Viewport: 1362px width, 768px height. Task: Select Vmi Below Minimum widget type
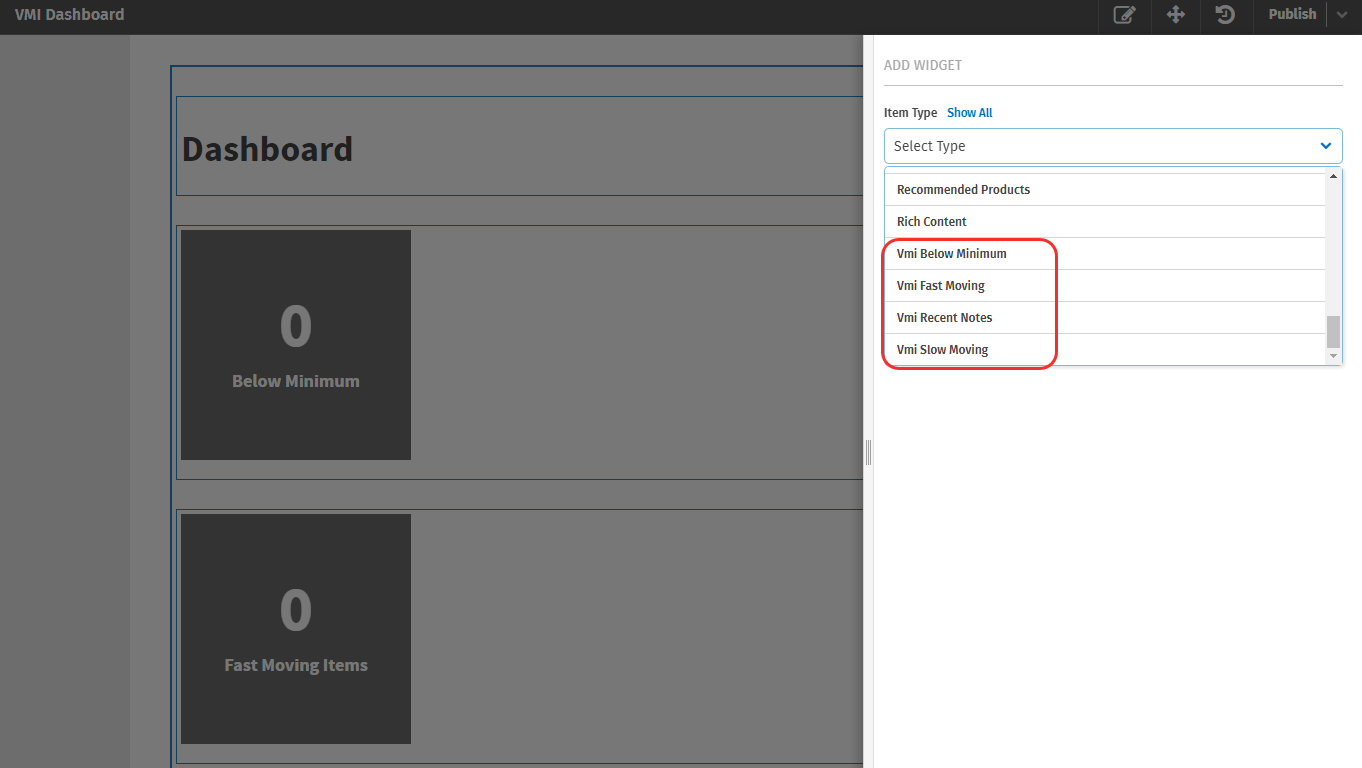coord(1105,254)
